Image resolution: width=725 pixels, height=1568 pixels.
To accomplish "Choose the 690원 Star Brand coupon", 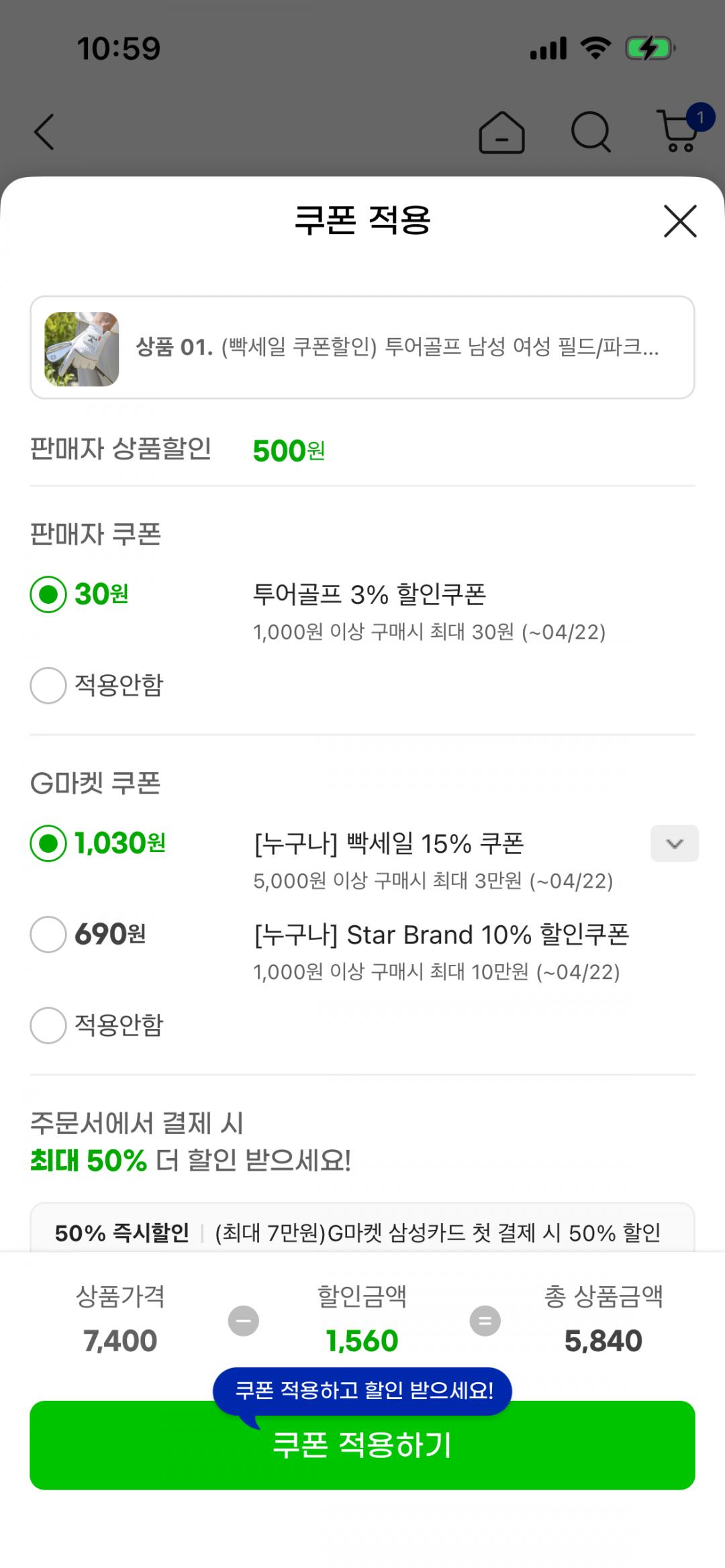I will [x=48, y=934].
